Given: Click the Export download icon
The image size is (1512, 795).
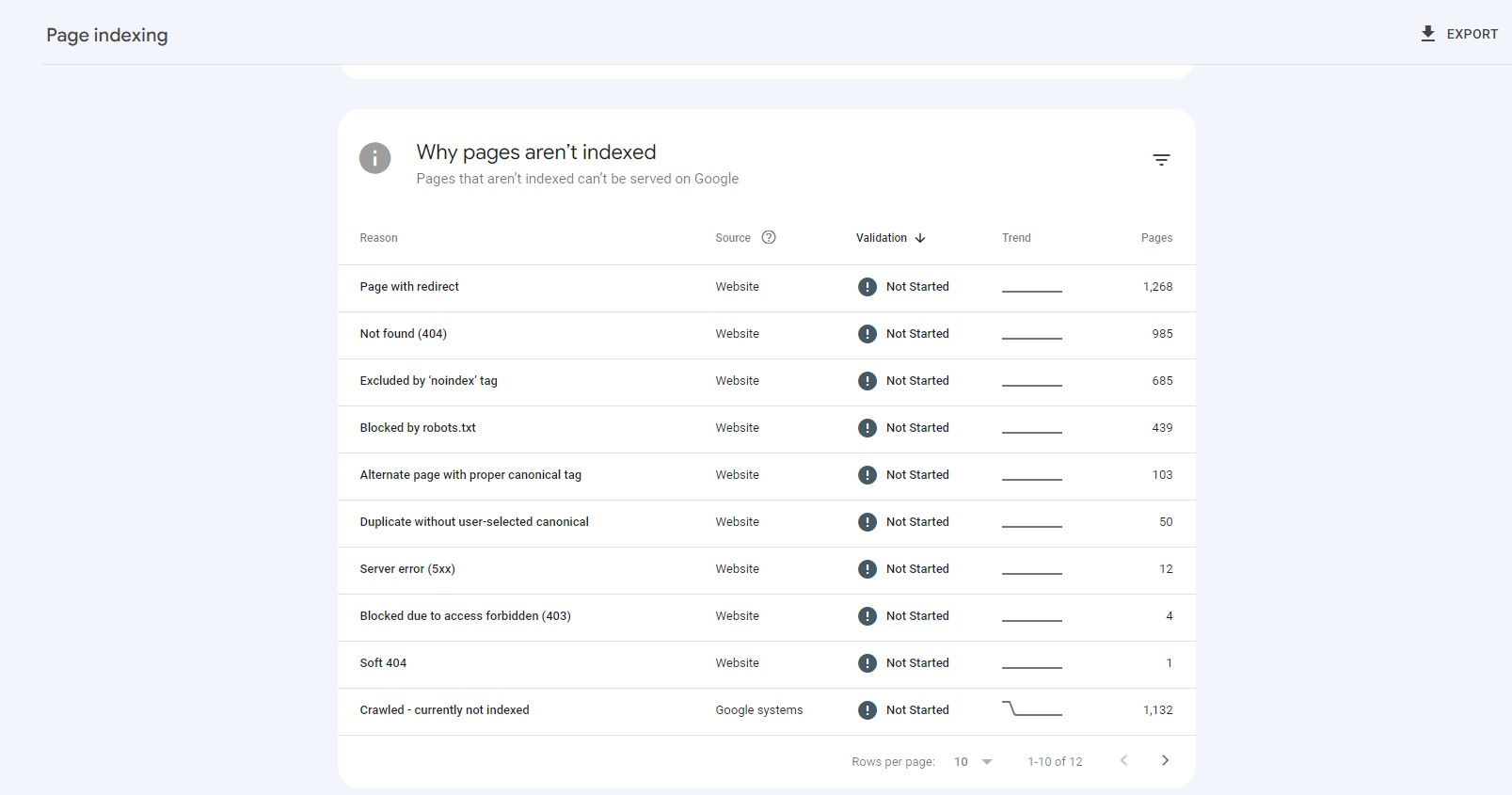Looking at the screenshot, I should point(1427,34).
